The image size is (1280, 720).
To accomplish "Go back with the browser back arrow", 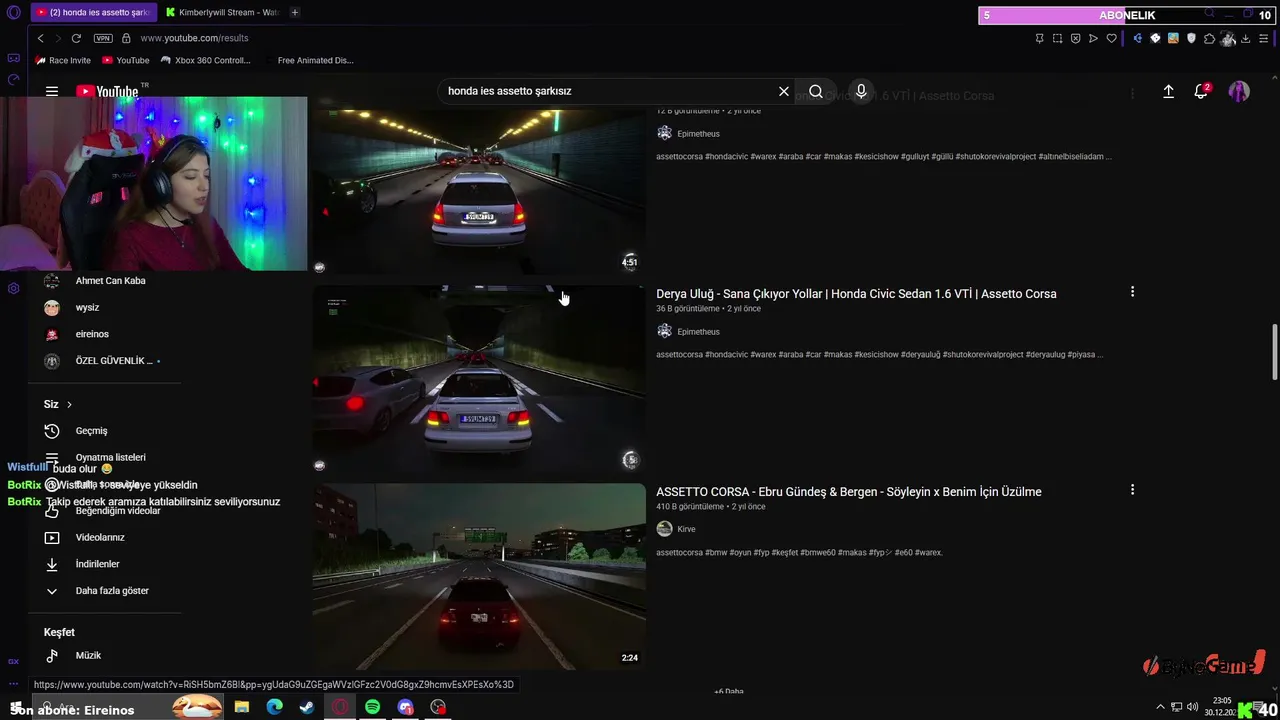I will pyautogui.click(x=41, y=38).
